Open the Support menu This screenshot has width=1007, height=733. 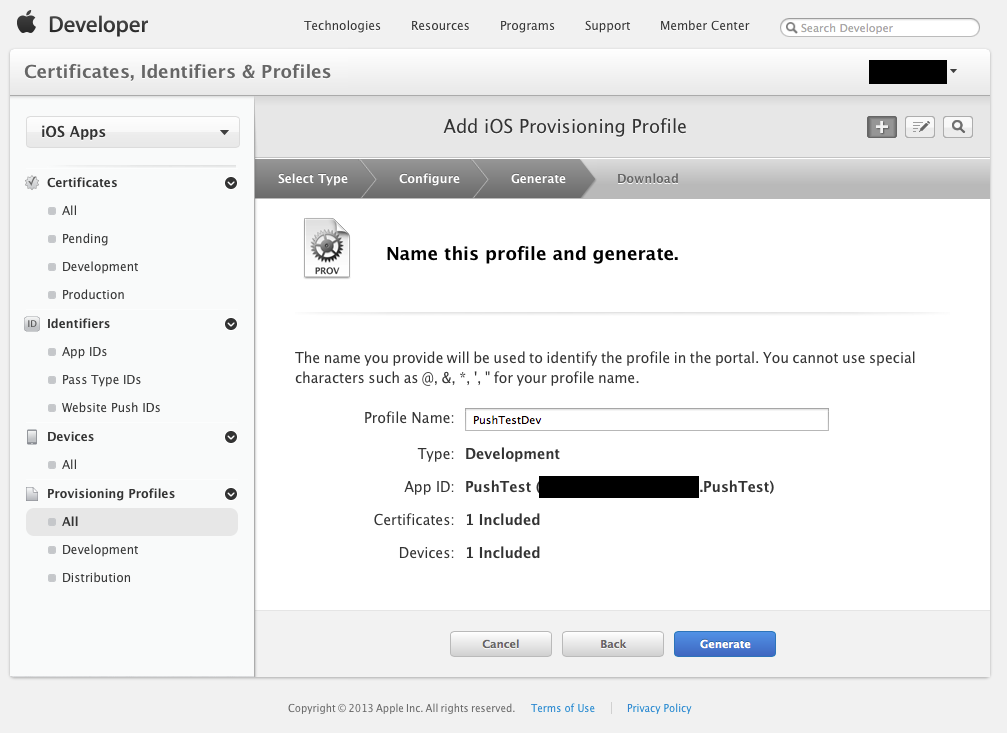pos(608,26)
